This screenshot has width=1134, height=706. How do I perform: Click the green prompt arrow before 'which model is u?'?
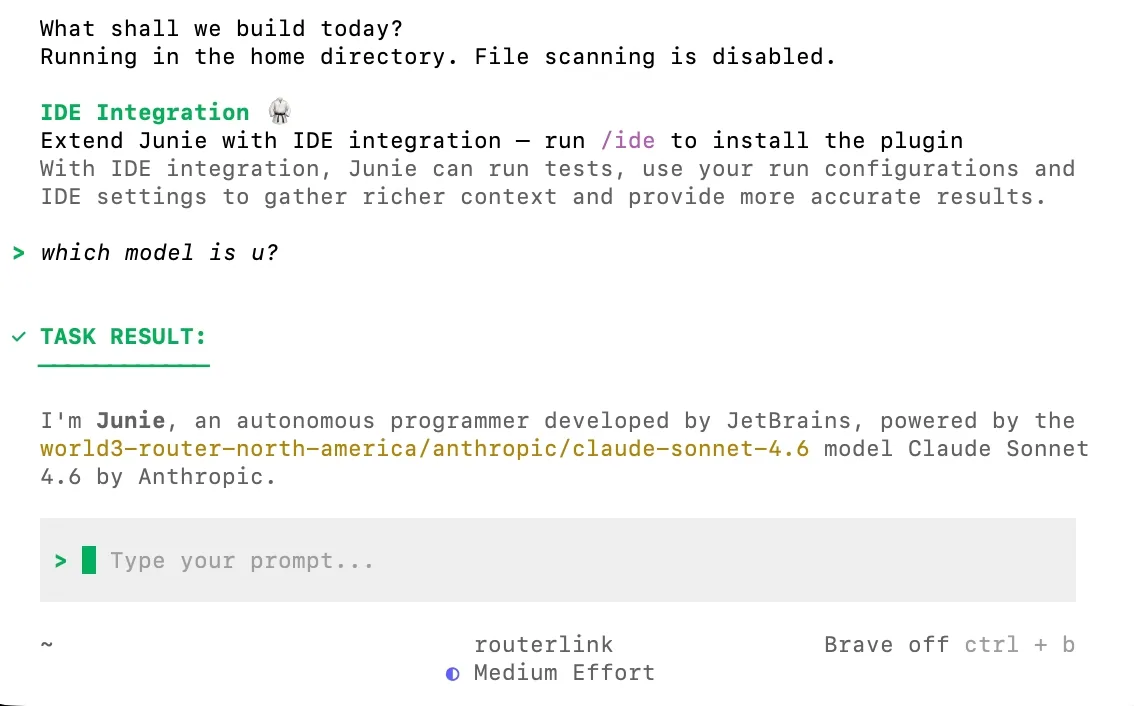pyautogui.click(x=19, y=252)
